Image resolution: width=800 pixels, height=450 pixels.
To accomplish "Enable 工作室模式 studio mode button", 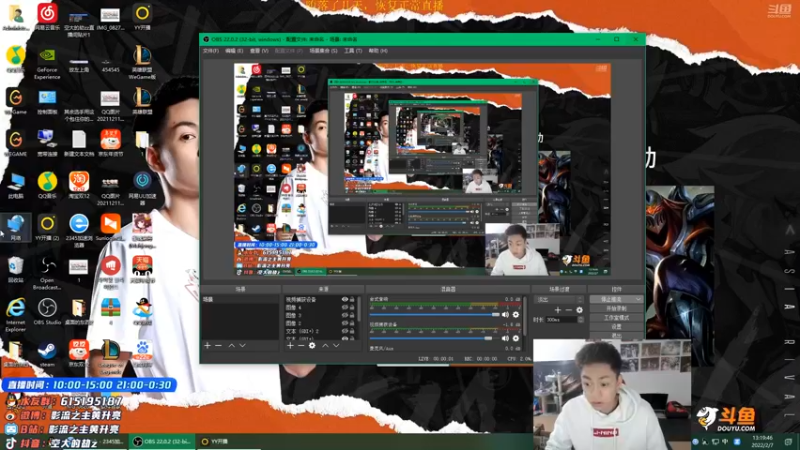I will (x=616, y=318).
